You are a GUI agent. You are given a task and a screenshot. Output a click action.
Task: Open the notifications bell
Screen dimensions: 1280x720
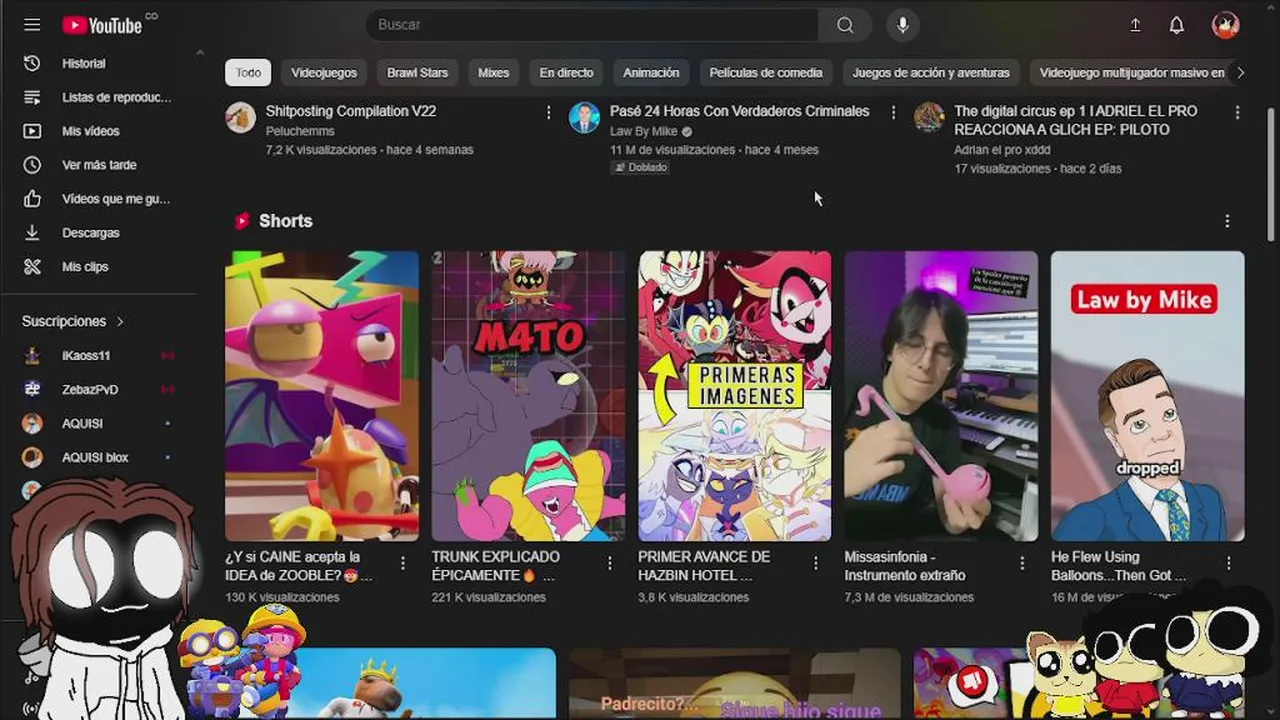[1177, 25]
